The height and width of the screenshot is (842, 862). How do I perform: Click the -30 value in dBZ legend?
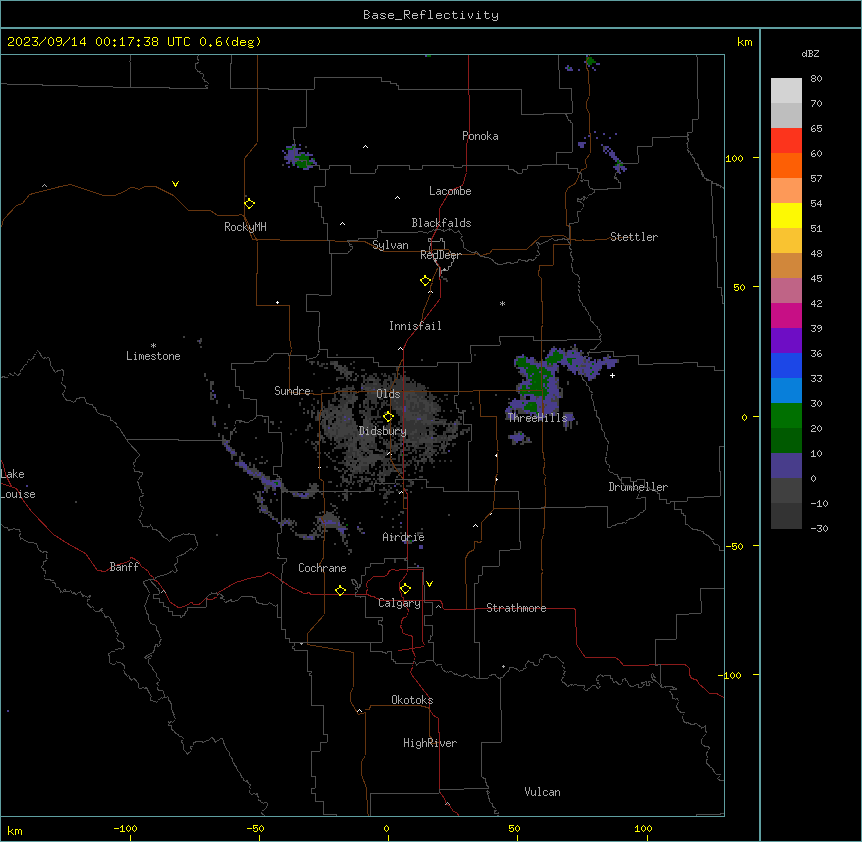pyautogui.click(x=819, y=529)
